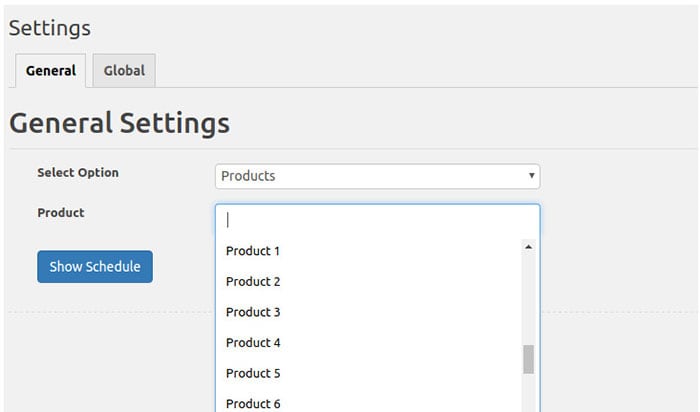Click the arrow on the Products dropdown
Image resolution: width=700 pixels, height=412 pixels.
click(x=531, y=176)
